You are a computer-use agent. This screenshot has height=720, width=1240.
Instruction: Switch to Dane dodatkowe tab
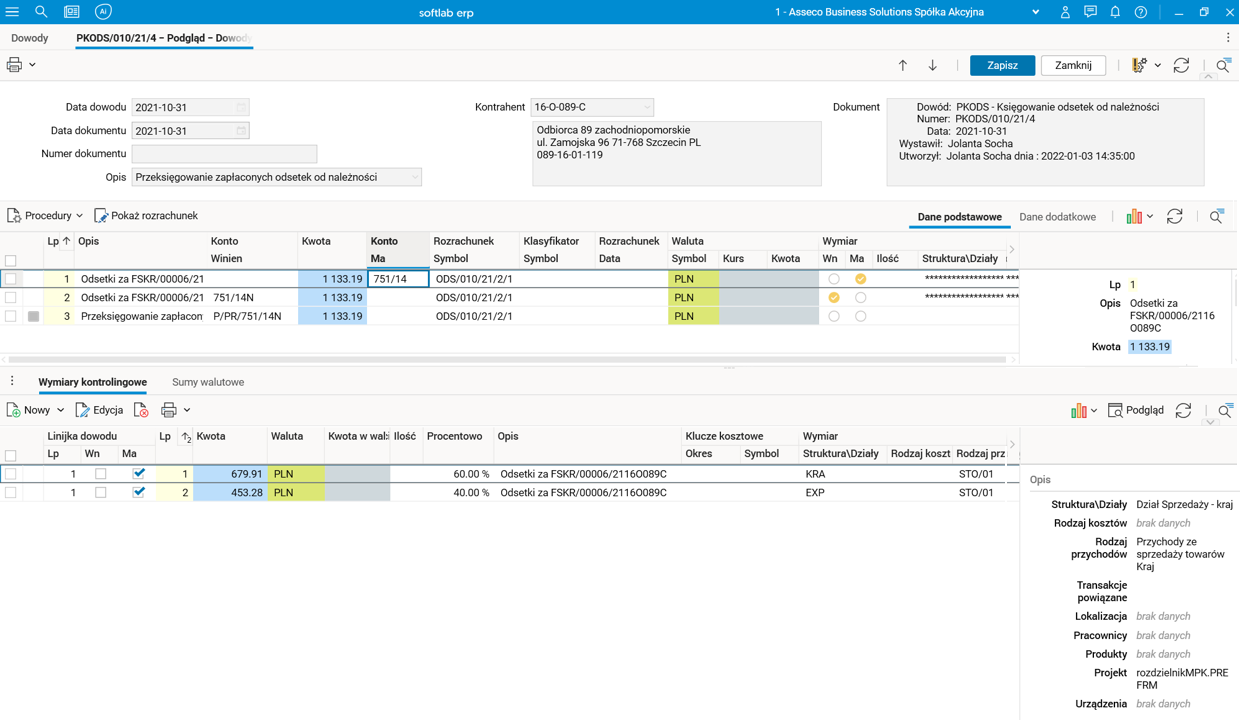(1057, 217)
